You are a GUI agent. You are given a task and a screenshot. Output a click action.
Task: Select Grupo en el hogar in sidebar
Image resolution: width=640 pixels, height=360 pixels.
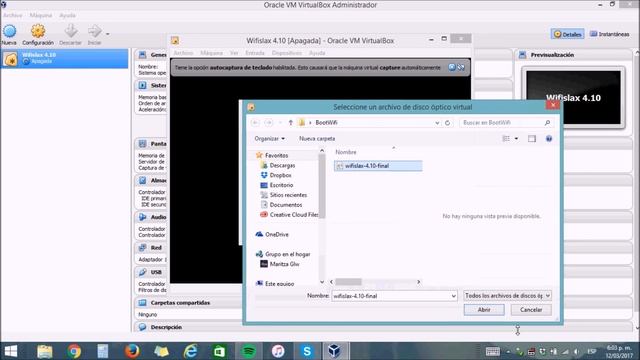287,254
